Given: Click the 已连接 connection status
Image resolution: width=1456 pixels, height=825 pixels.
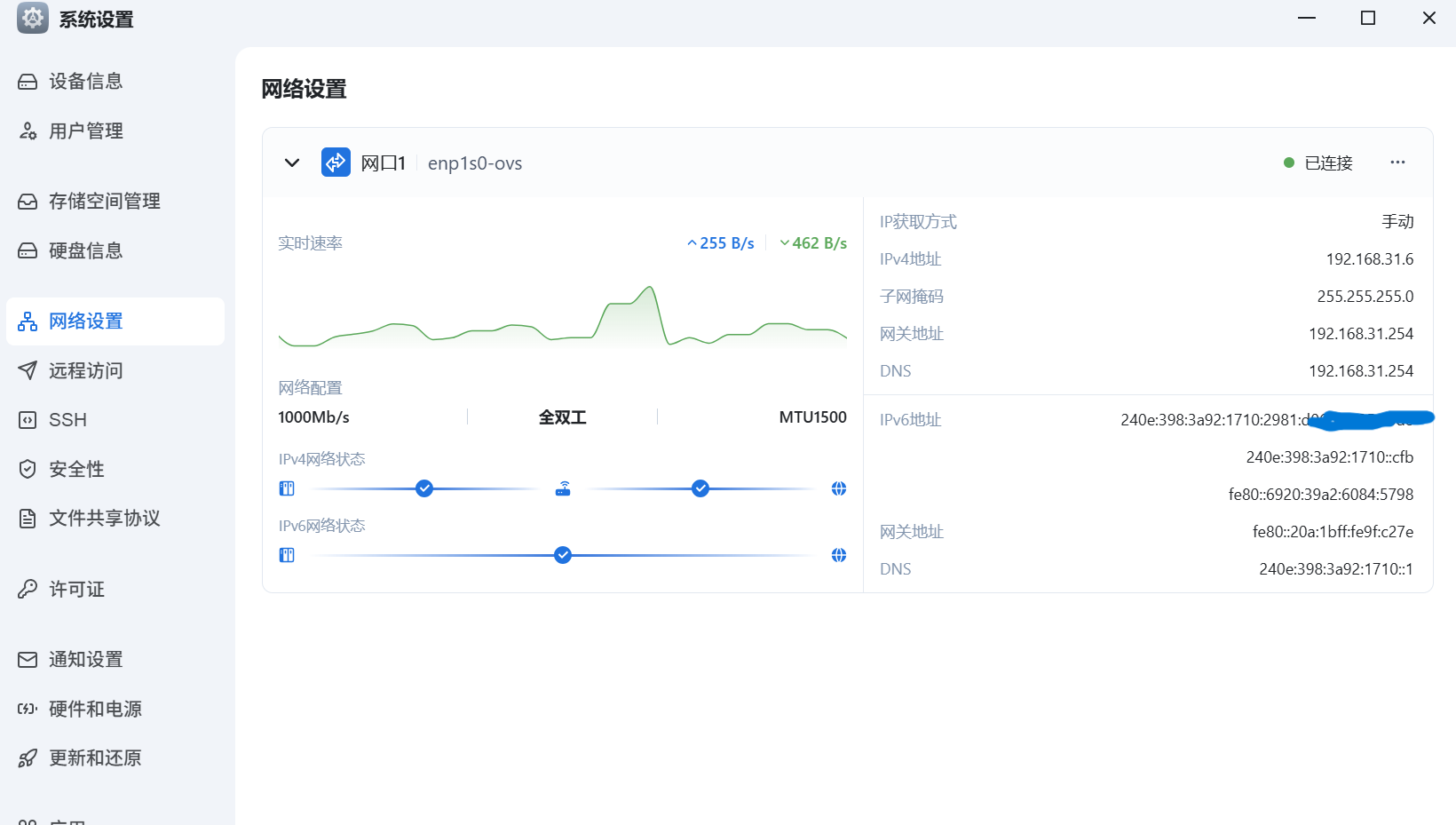Looking at the screenshot, I should [x=1329, y=163].
